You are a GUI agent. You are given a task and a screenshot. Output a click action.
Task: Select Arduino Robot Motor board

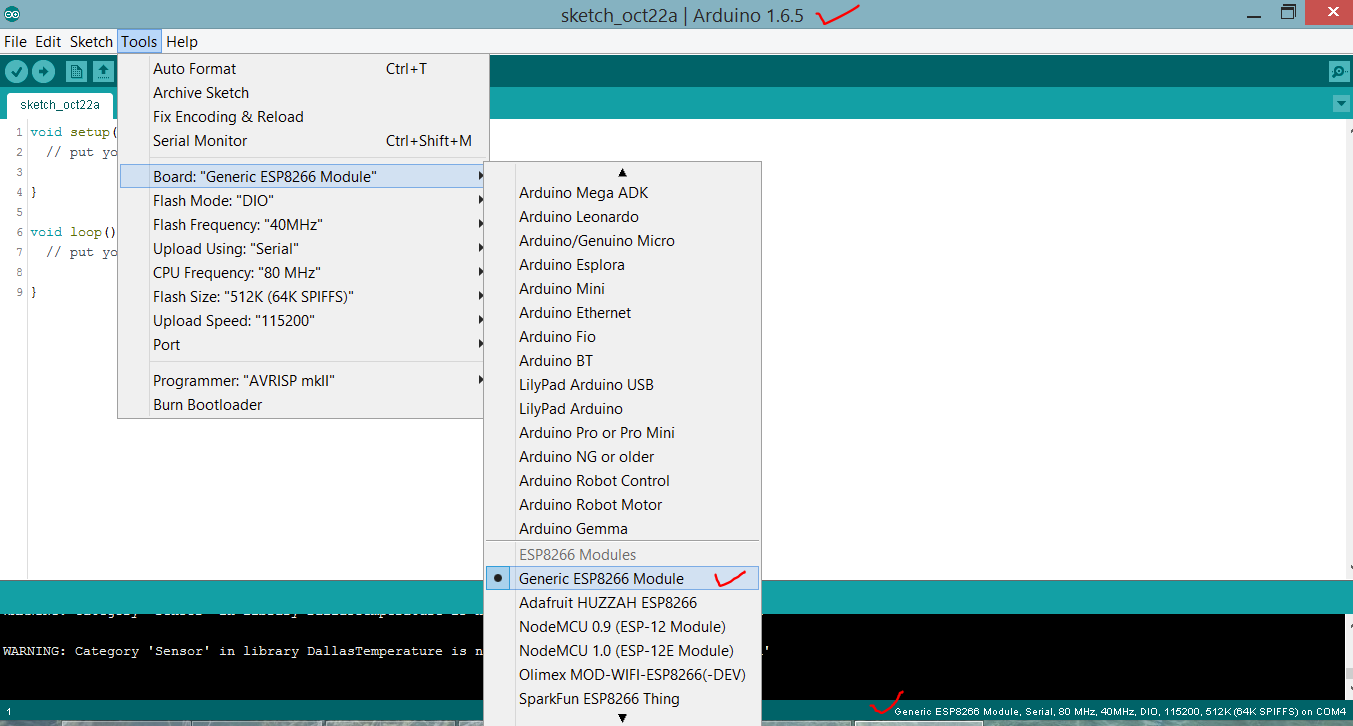(x=623, y=505)
